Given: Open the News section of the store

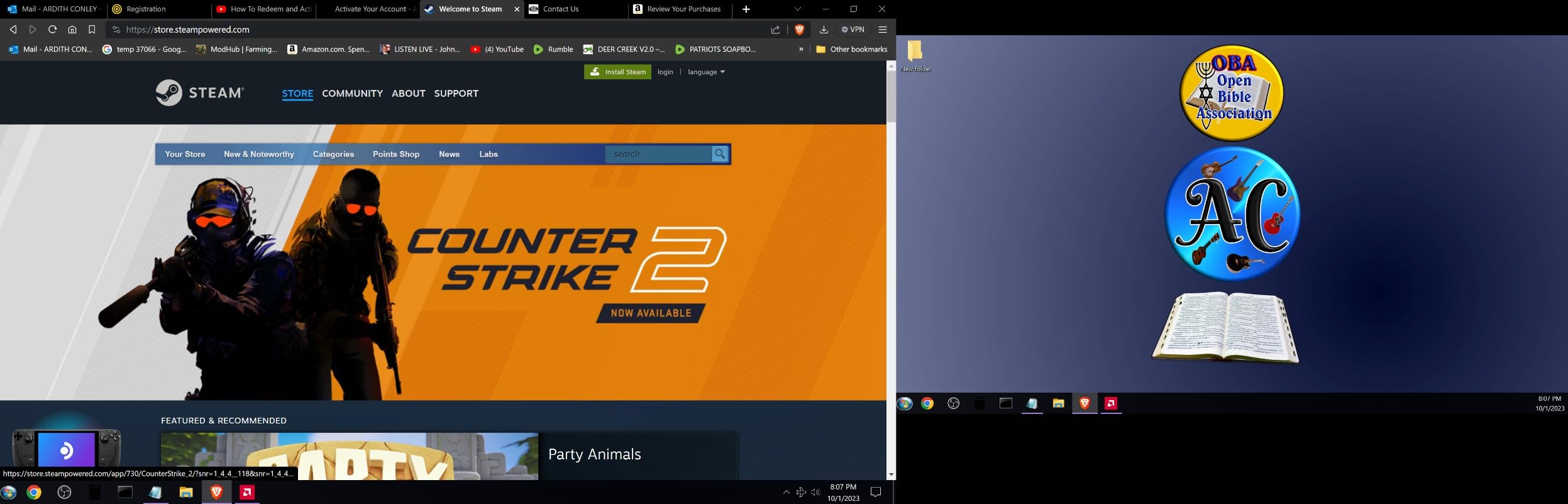Looking at the screenshot, I should [x=449, y=154].
